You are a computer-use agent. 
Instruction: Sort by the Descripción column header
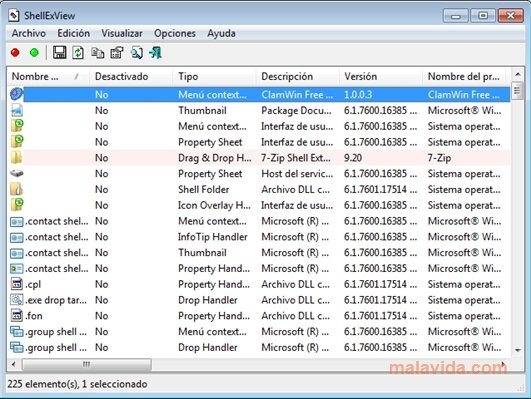pyautogui.click(x=297, y=76)
